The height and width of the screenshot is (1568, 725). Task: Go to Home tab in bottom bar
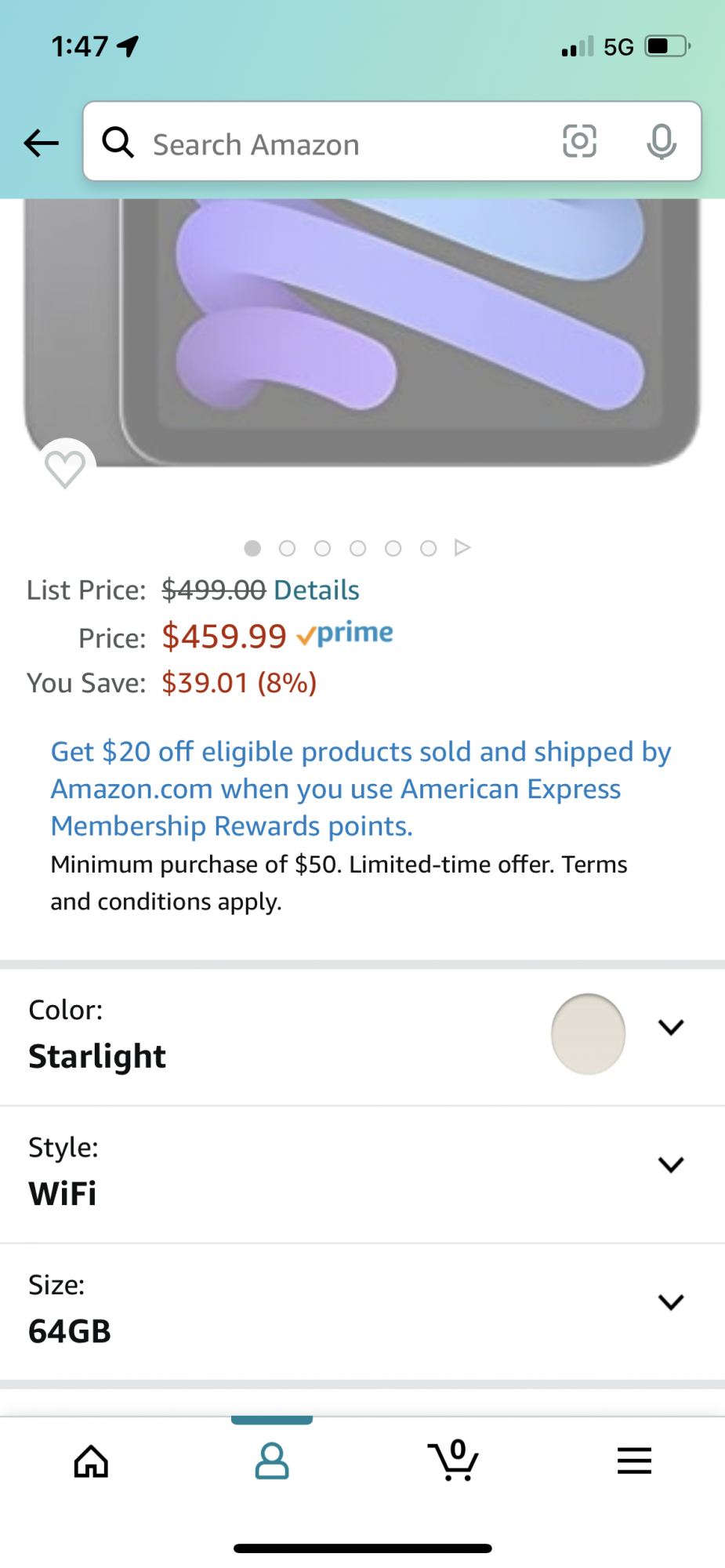pyautogui.click(x=91, y=1461)
